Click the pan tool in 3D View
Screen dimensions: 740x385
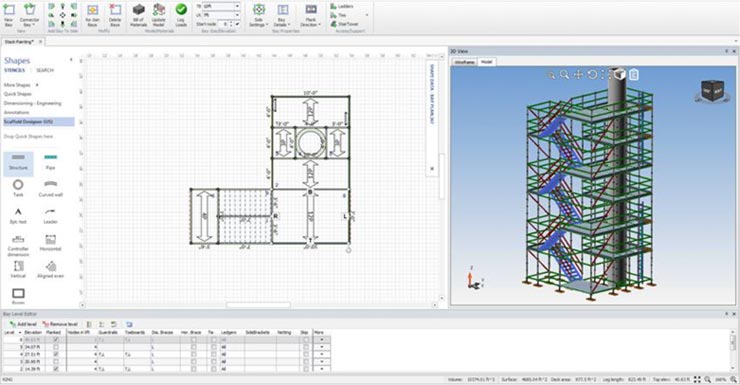point(578,75)
